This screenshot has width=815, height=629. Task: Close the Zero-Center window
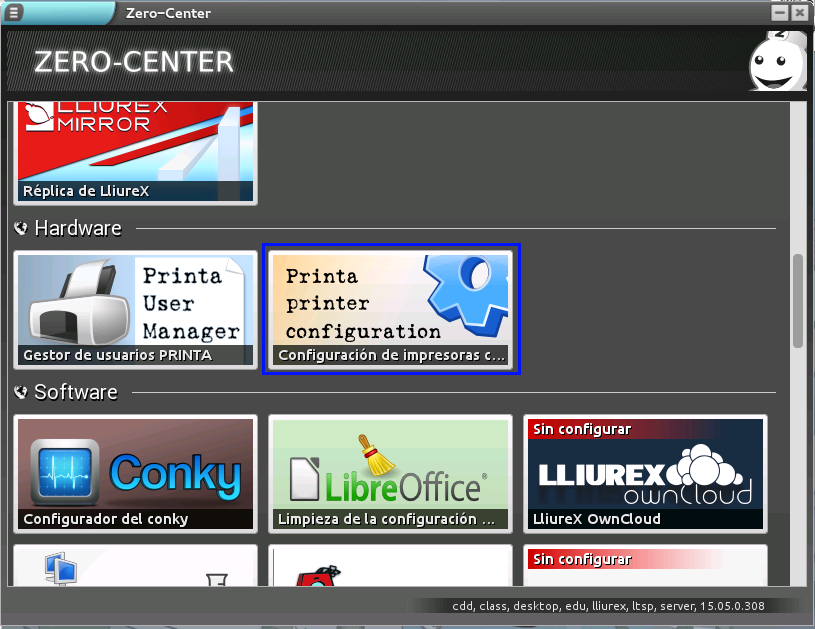pyautogui.click(x=798, y=13)
